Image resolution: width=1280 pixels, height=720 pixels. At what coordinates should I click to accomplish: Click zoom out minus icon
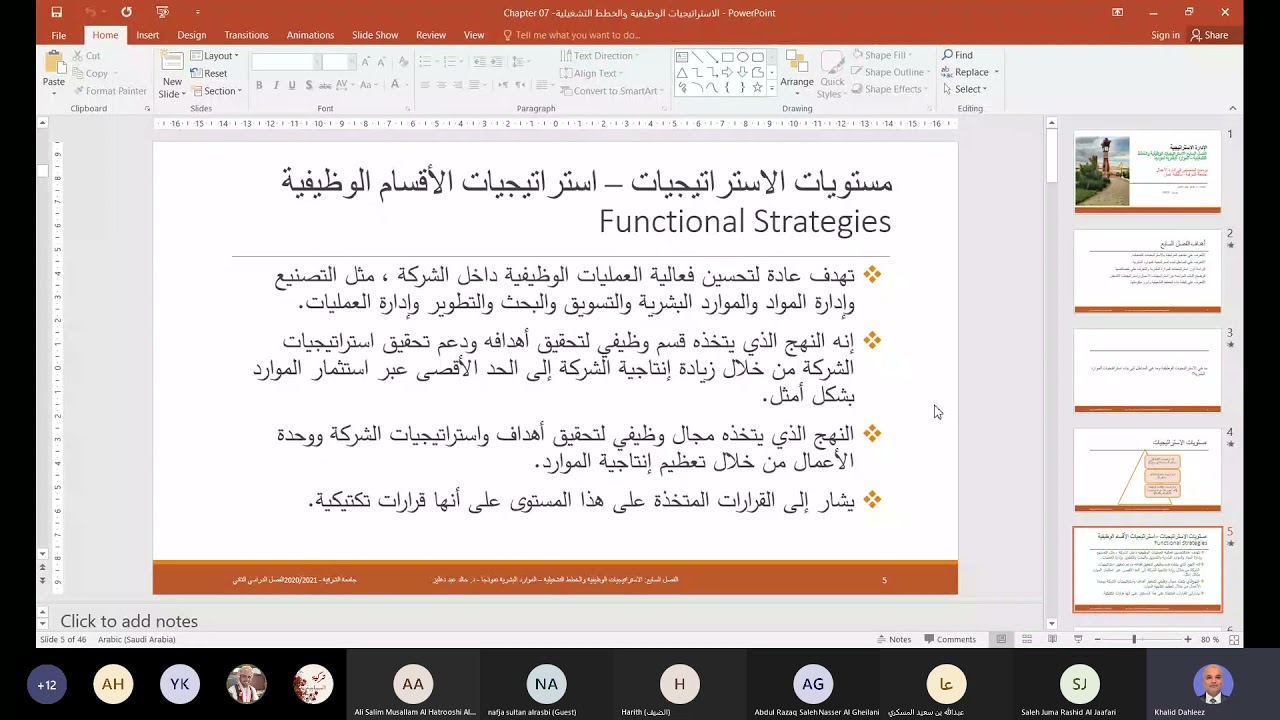(x=1097, y=639)
